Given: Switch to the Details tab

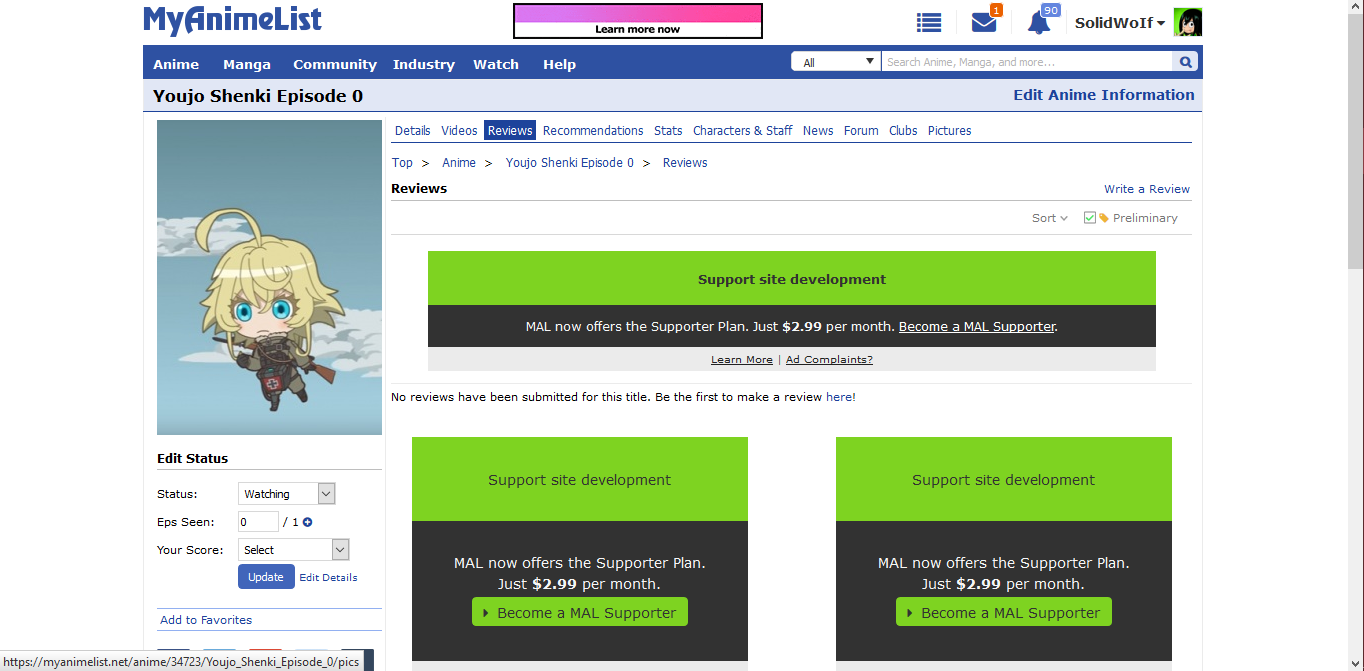Looking at the screenshot, I should [x=413, y=131].
